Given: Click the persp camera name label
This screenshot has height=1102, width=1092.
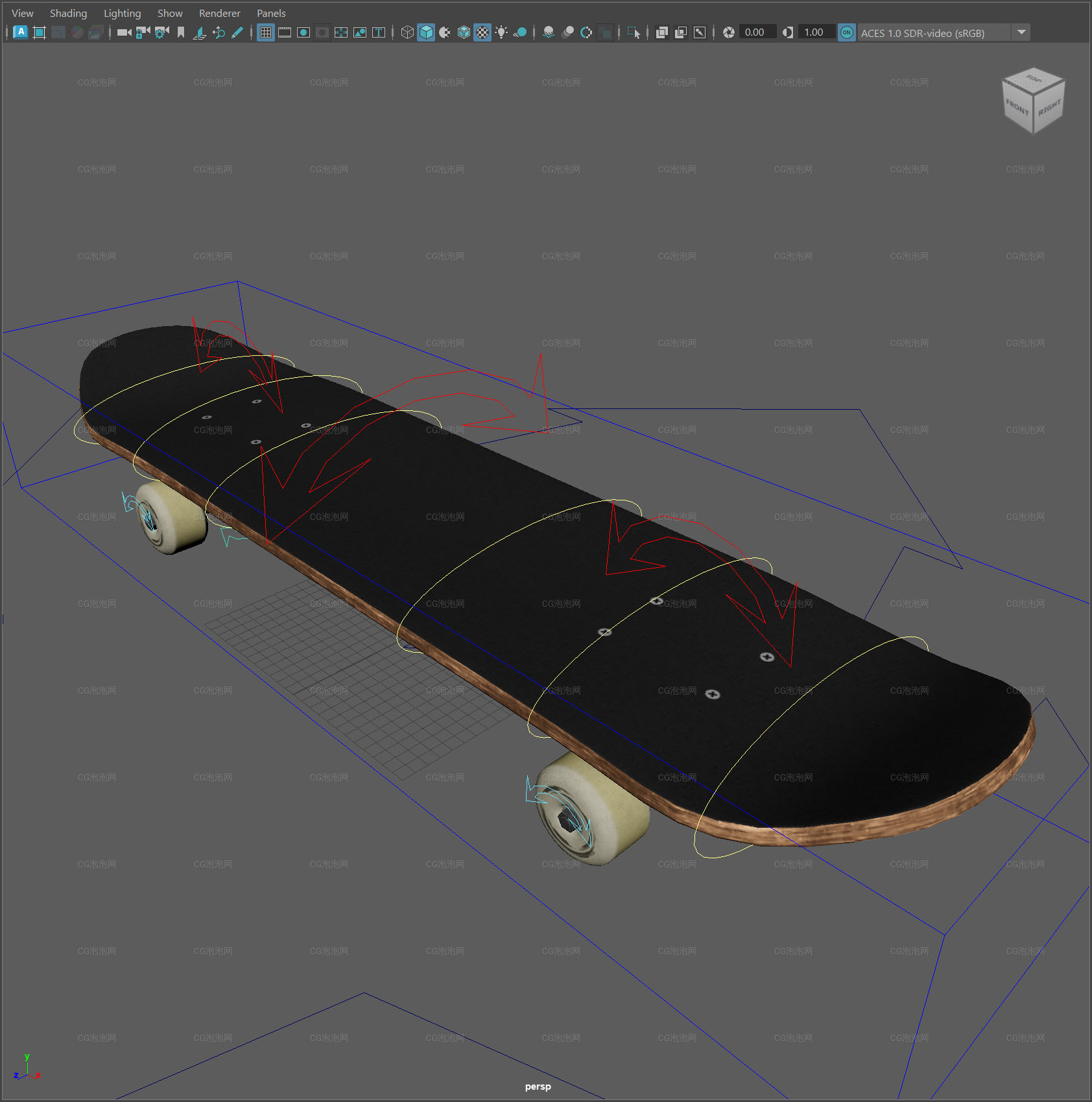Looking at the screenshot, I should pyautogui.click(x=538, y=1086).
